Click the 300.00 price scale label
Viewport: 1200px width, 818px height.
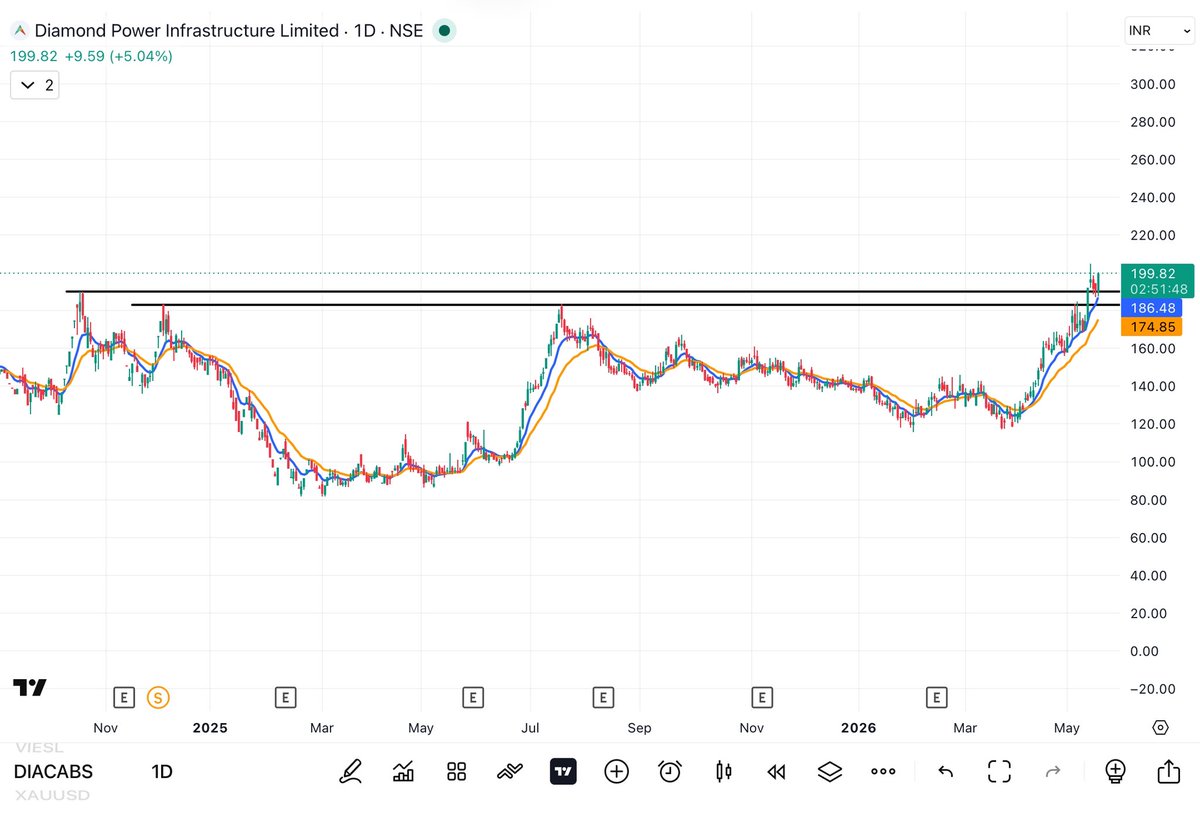pyautogui.click(x=1152, y=84)
